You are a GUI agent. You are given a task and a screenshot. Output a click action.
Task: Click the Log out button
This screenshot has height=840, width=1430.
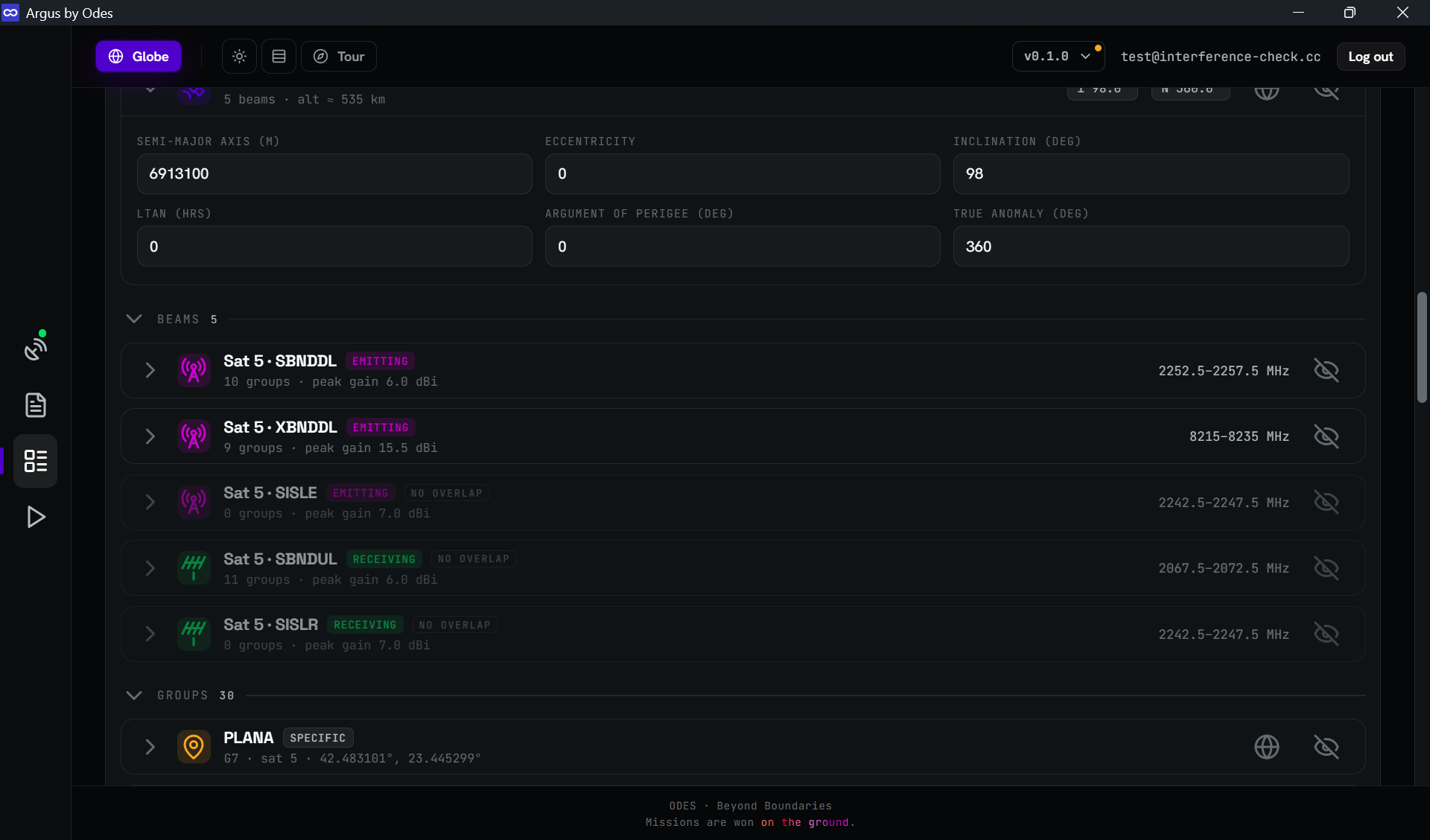click(x=1370, y=57)
